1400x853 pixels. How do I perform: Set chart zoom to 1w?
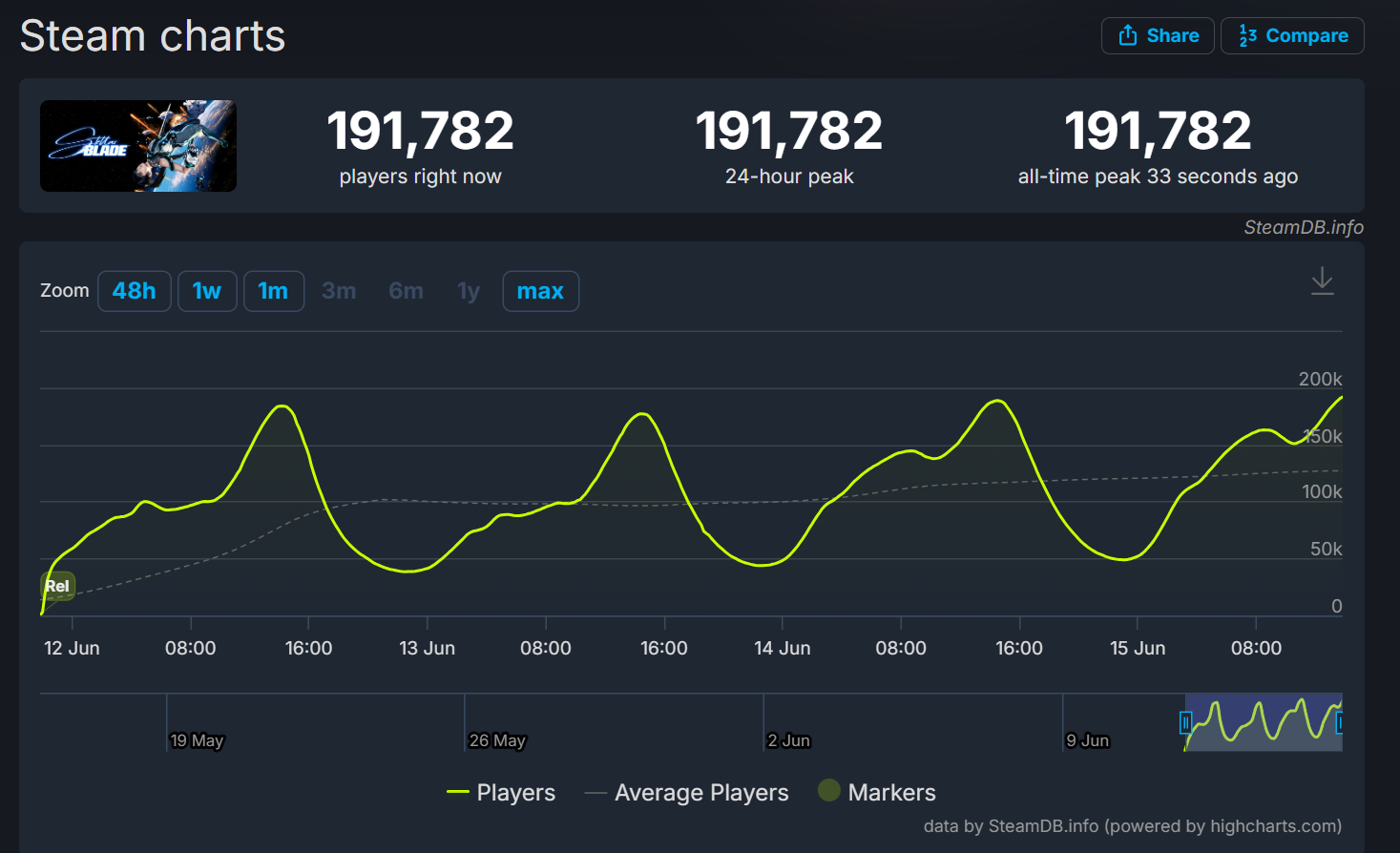point(207,291)
